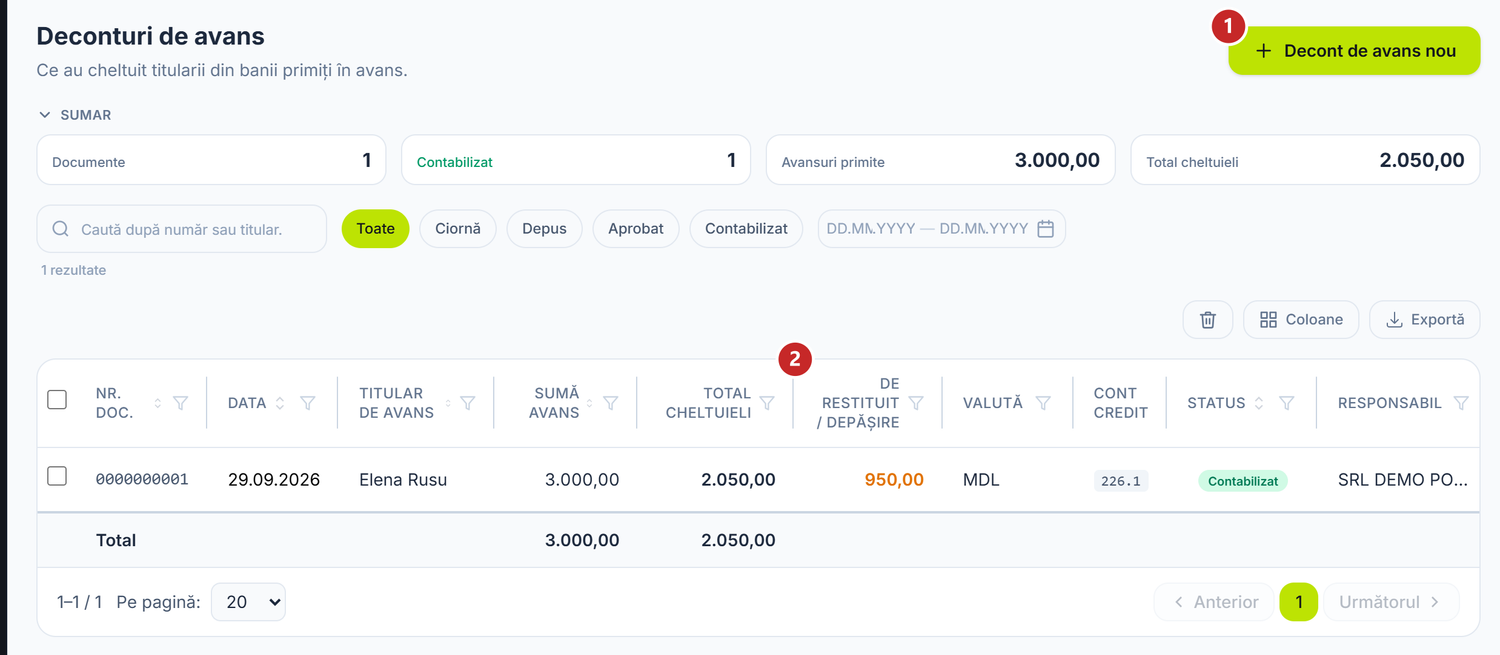Click the Total cheltuieli summary card

(x=1305, y=160)
